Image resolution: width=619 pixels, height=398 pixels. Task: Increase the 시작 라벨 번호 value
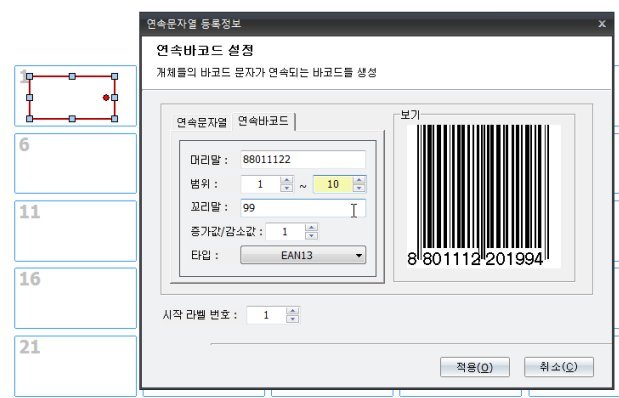click(x=293, y=311)
